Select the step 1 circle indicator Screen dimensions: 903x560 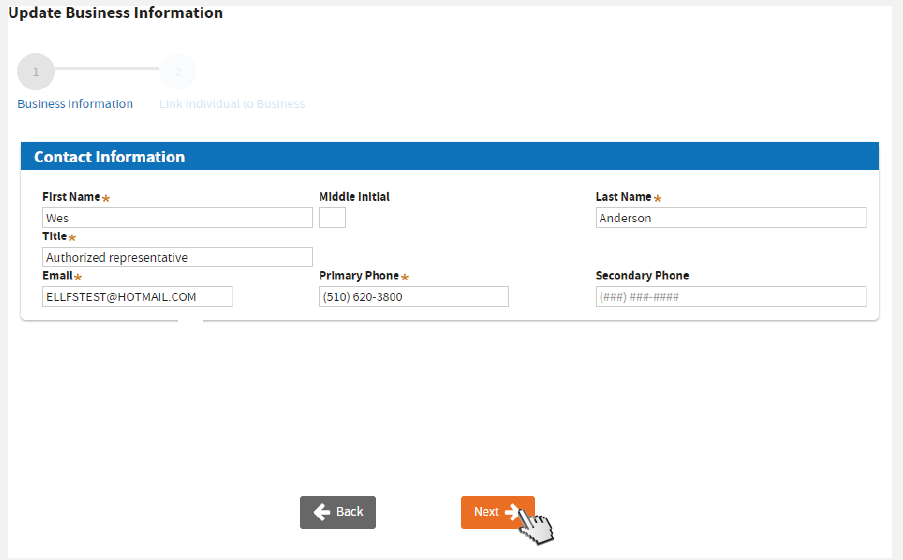pos(36,72)
